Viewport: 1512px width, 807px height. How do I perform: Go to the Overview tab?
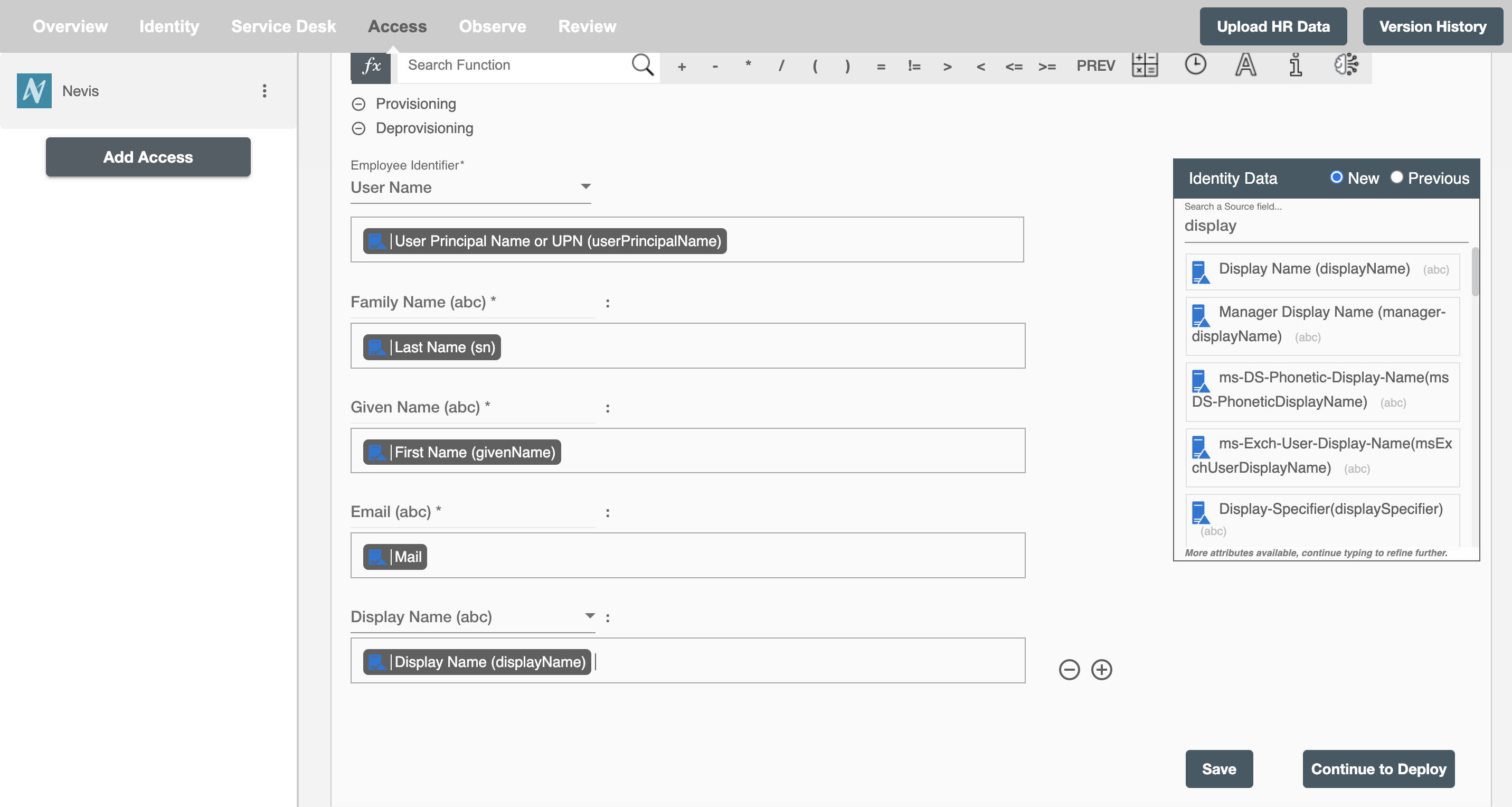click(x=70, y=26)
